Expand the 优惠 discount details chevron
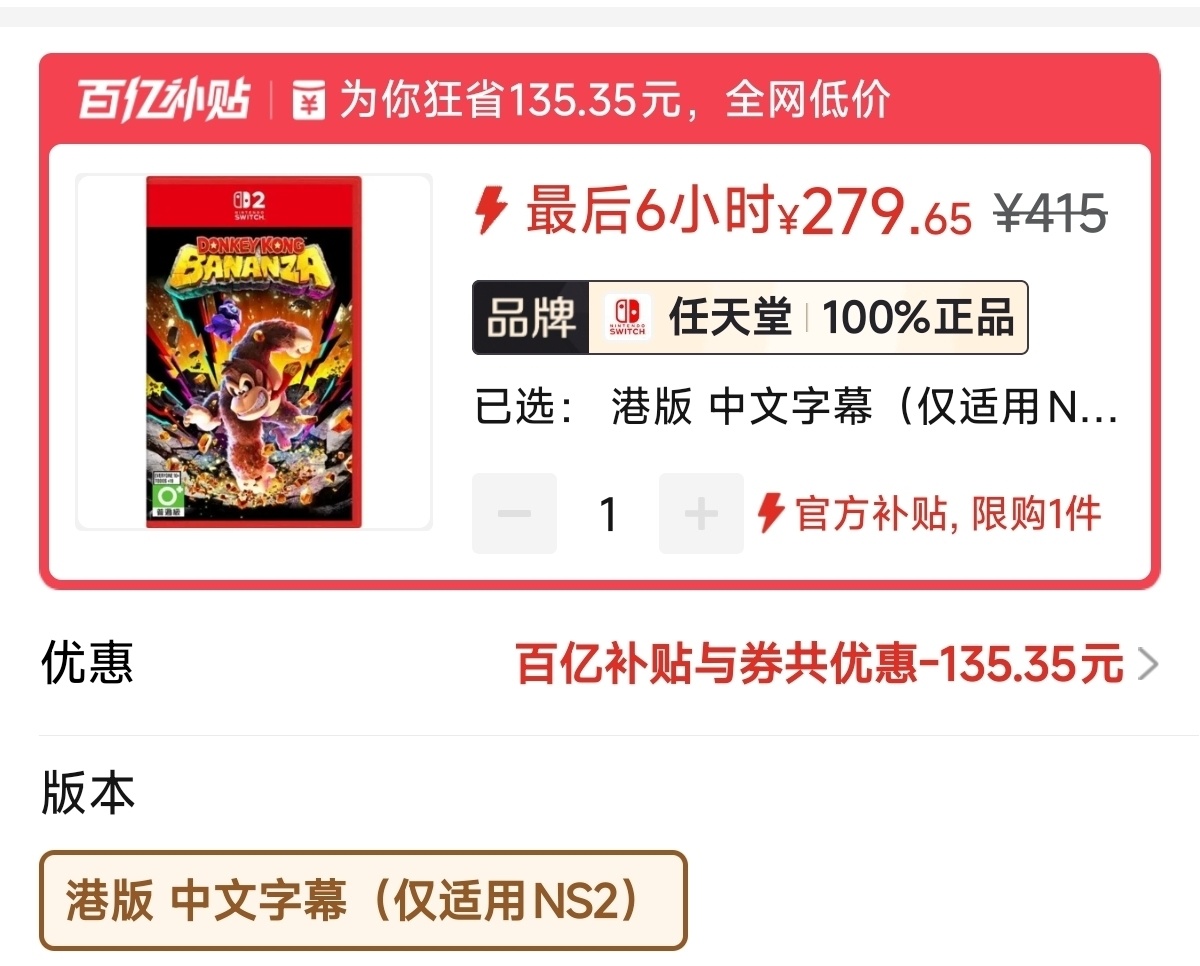Screen dimensions: 1200x966 coord(1149,664)
